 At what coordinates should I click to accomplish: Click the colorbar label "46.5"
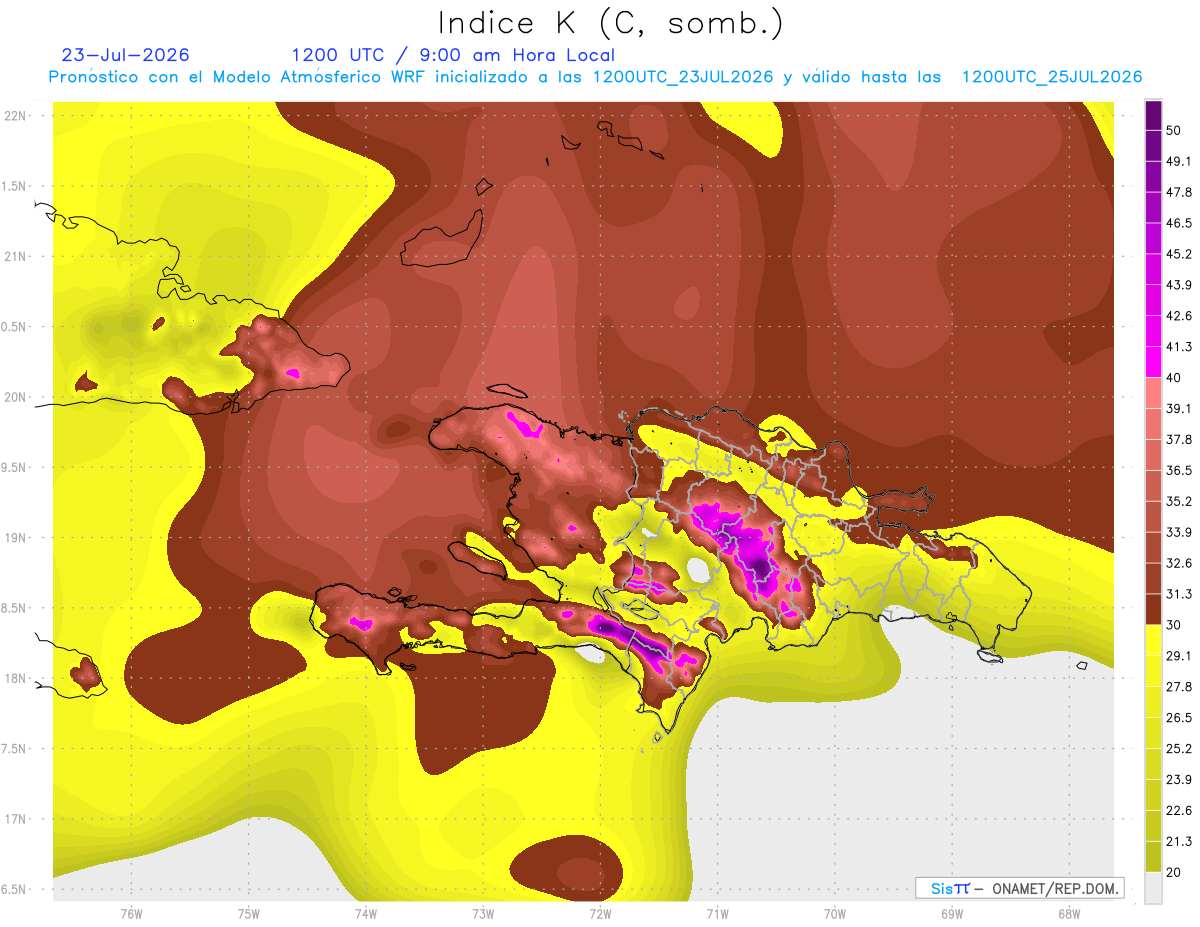tap(1179, 223)
